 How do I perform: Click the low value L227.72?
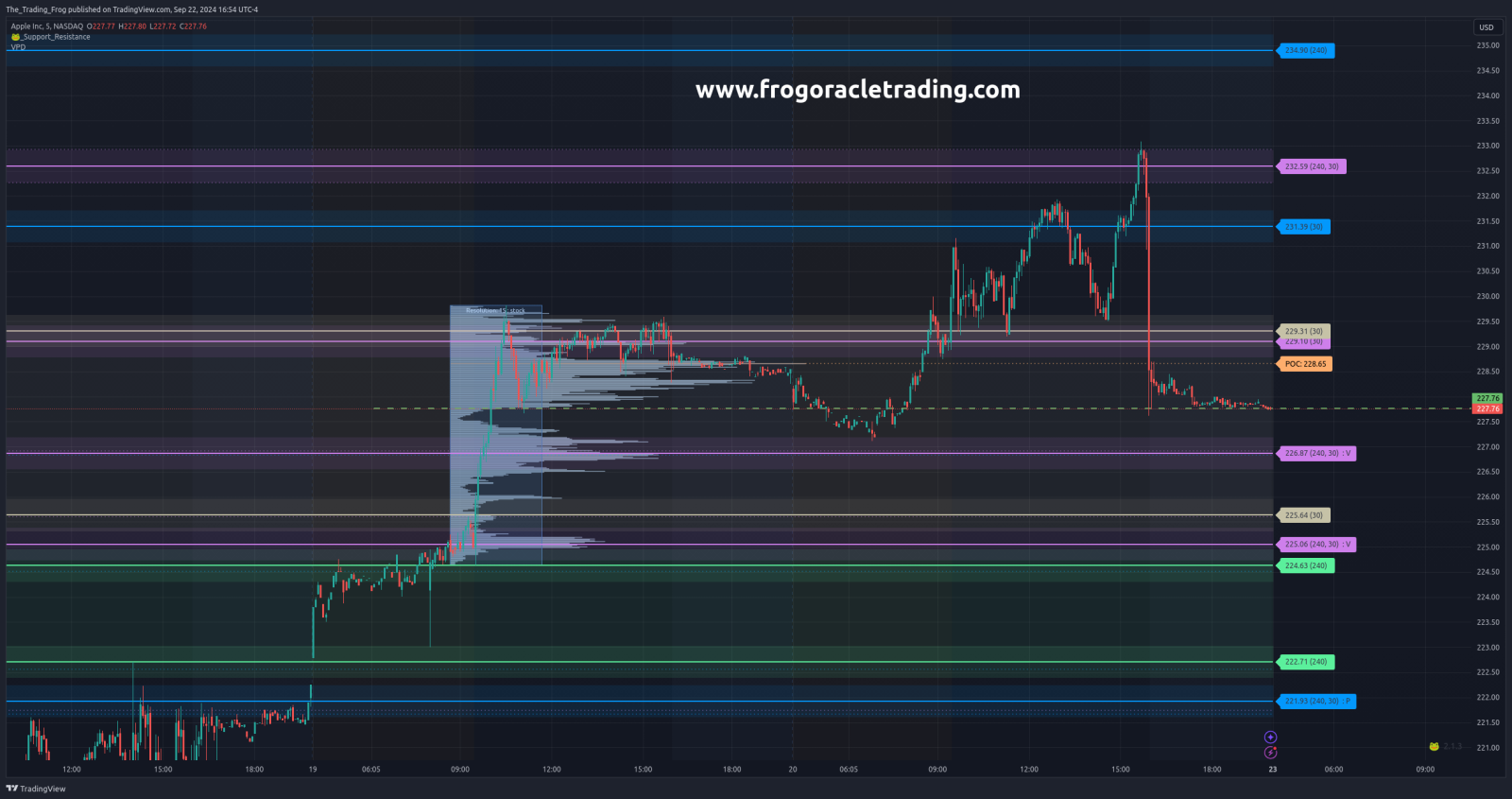(163, 26)
